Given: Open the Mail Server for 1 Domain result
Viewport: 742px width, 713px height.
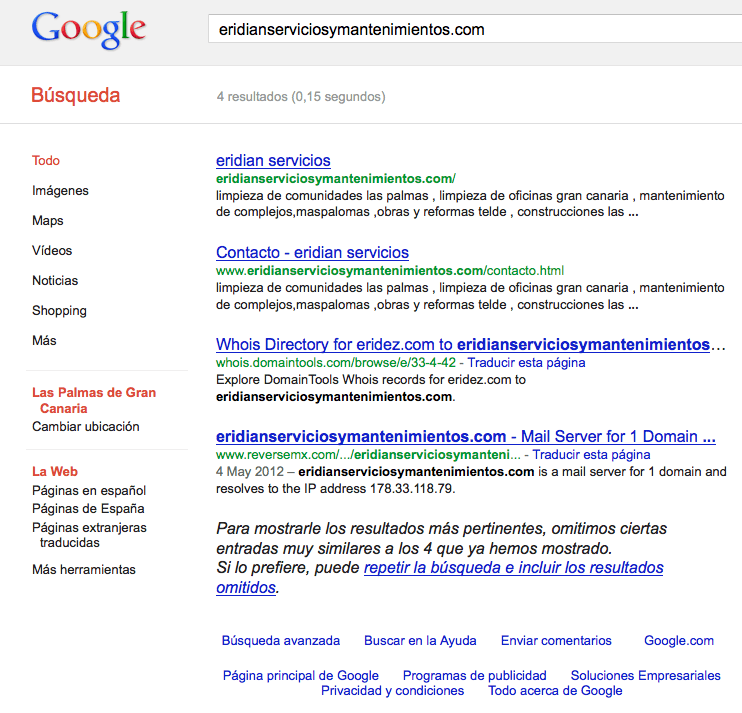Looking at the screenshot, I should tap(466, 436).
